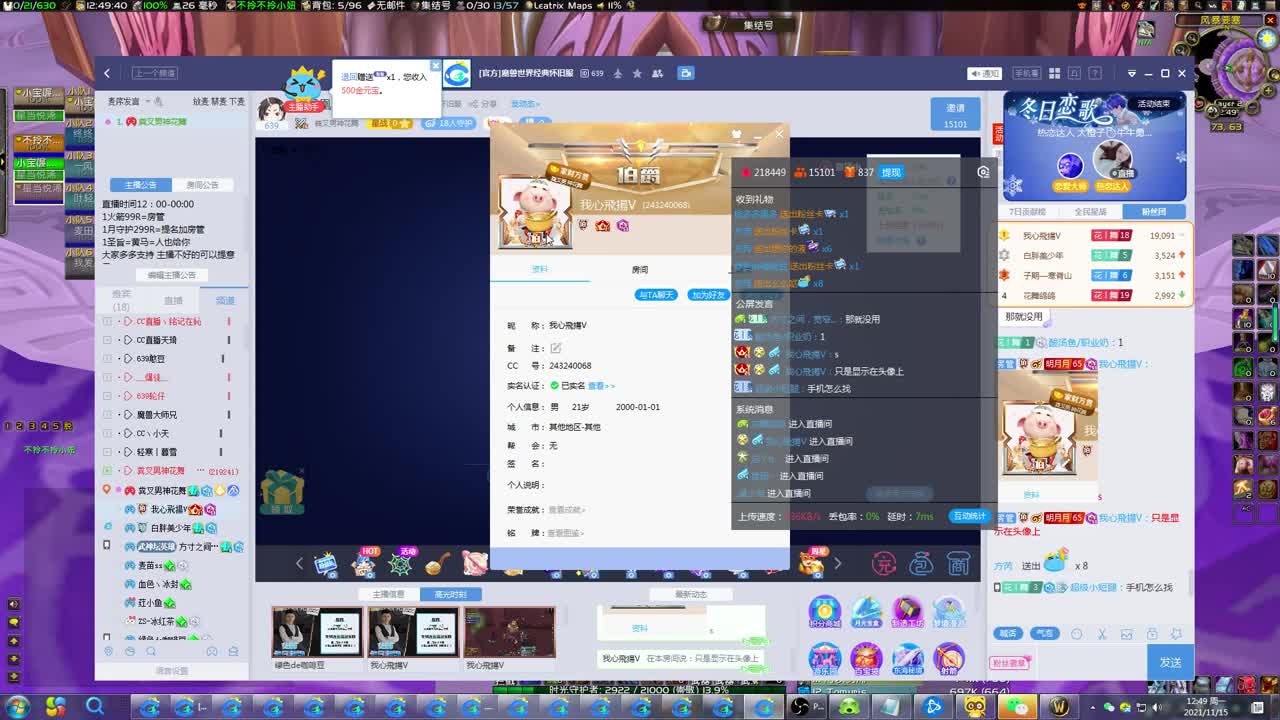
Task: Toggle the 通知 notification speaker button
Action: pyautogui.click(x=985, y=73)
